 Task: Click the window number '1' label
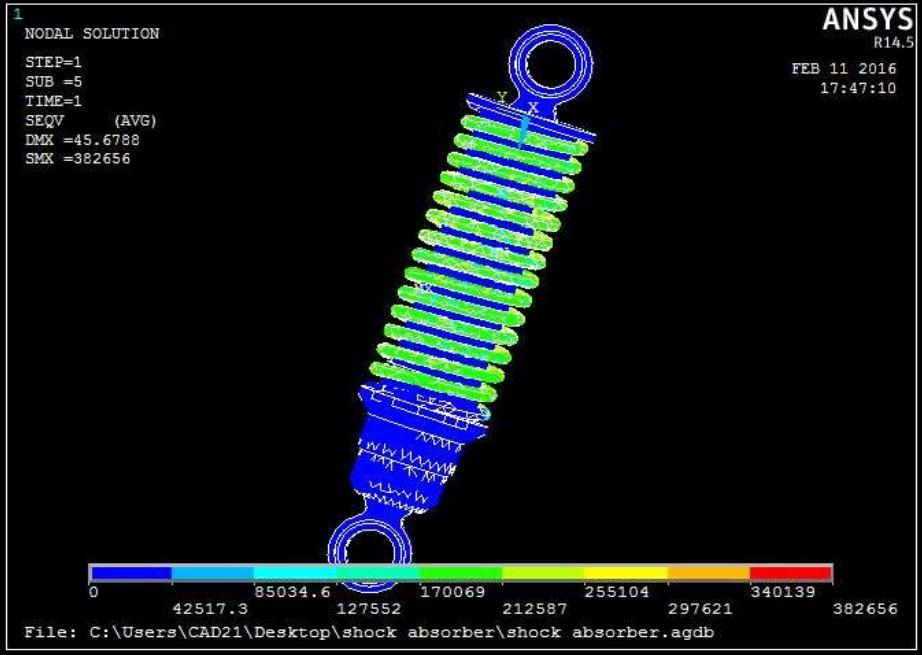click(17, 14)
